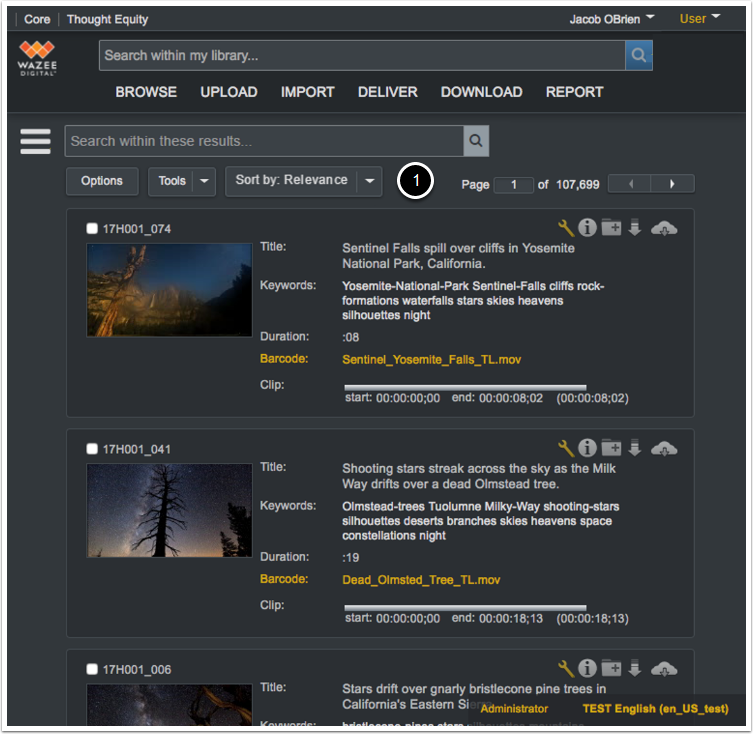Image resolution: width=753 pixels, height=734 pixels.
Task: Open bristlecone pine trees thumbnail
Action: point(169,705)
